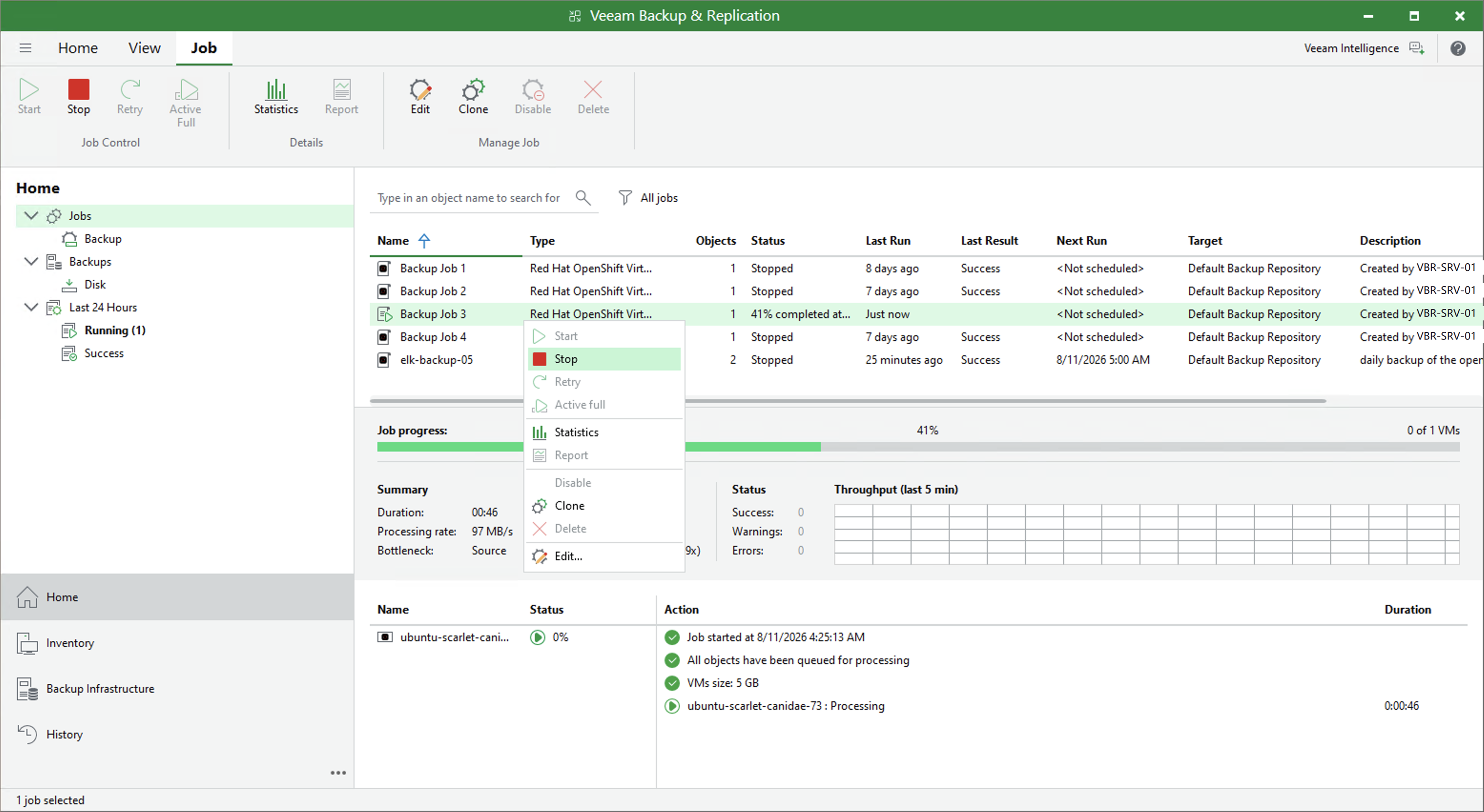Open the Inventory navigation pane
The width and height of the screenshot is (1484, 812).
pos(177,643)
